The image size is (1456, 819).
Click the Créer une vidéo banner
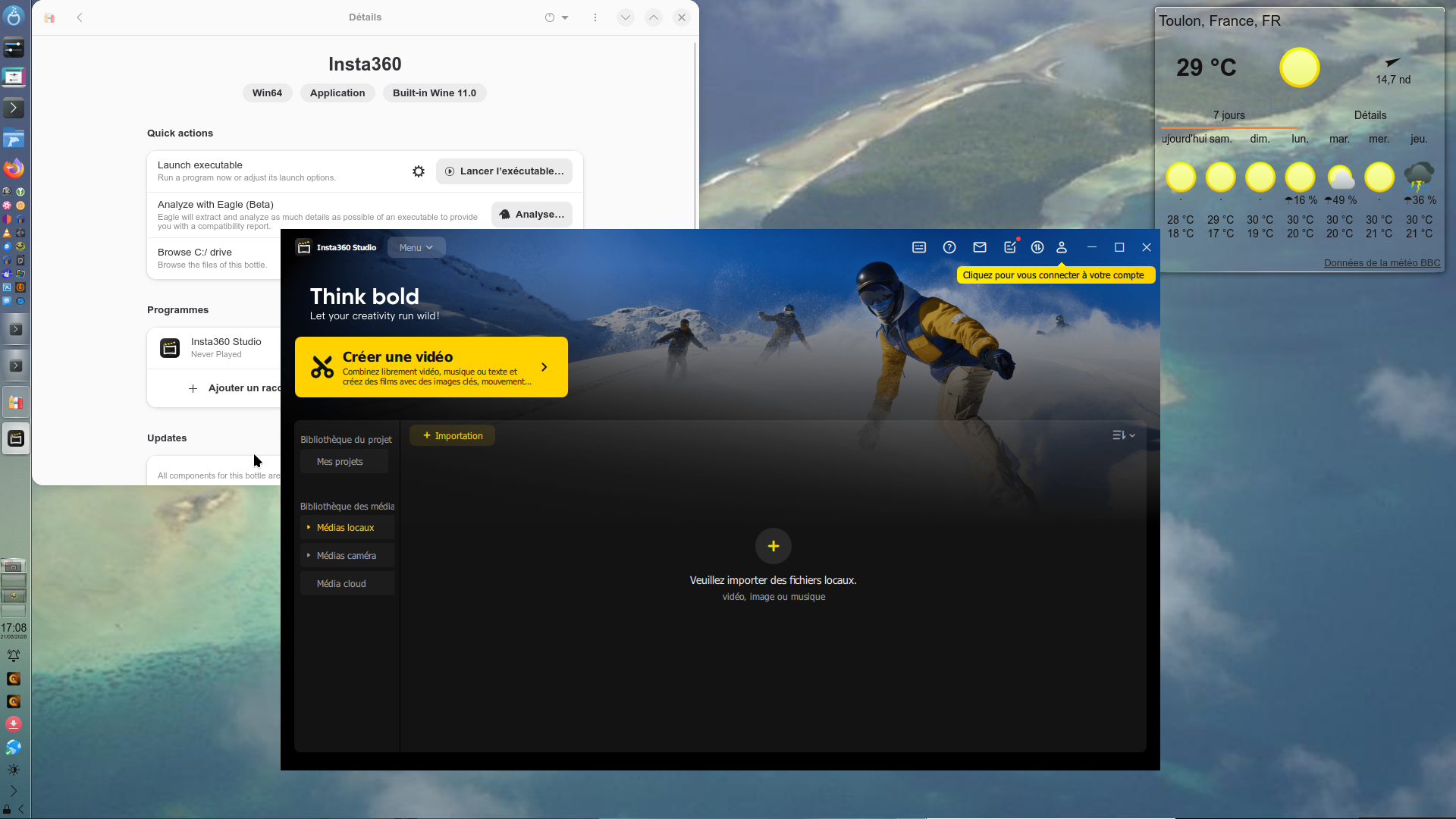tap(431, 367)
